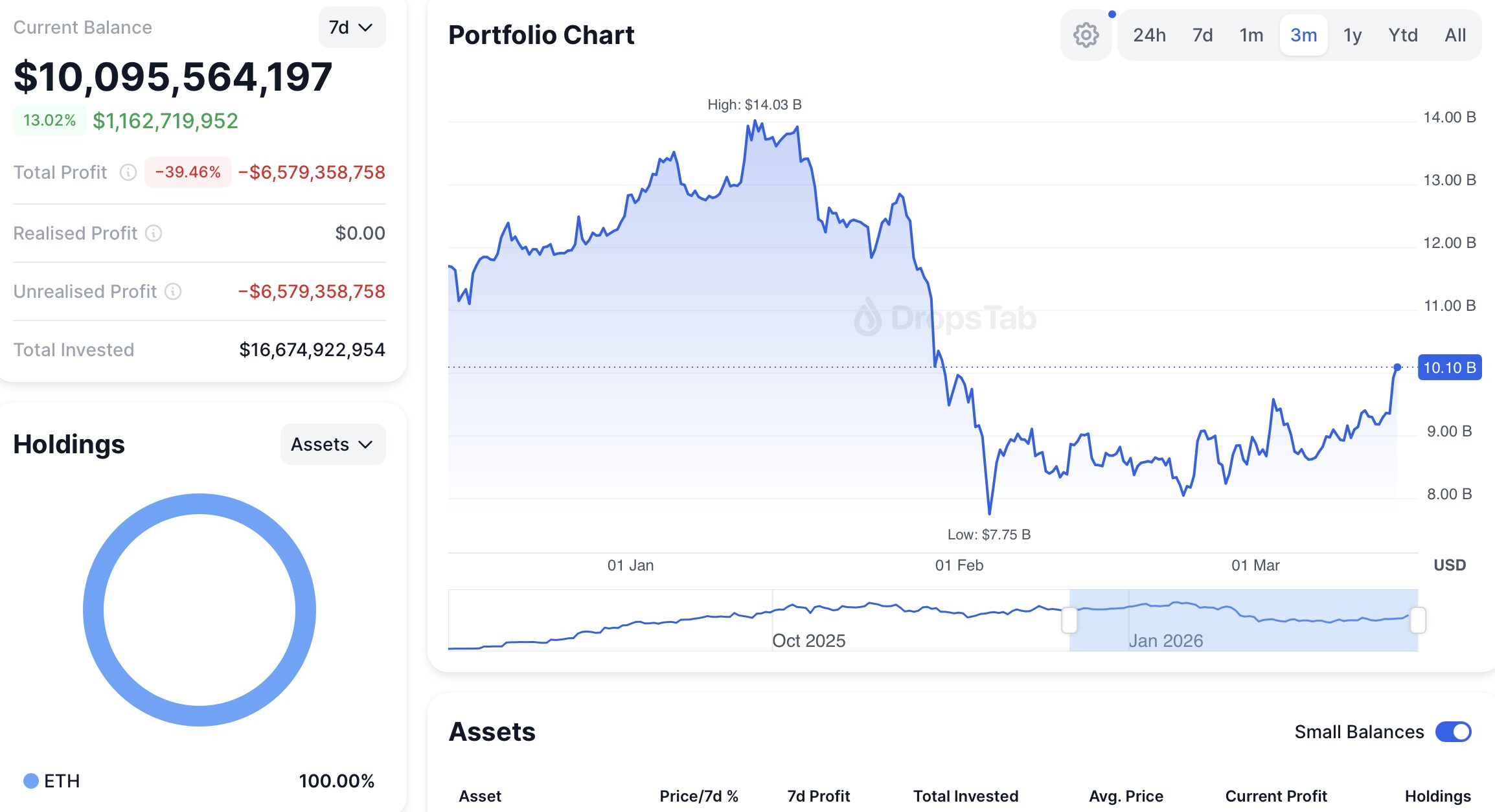Select the 1m chart range tab
The image size is (1495, 812).
coord(1251,35)
